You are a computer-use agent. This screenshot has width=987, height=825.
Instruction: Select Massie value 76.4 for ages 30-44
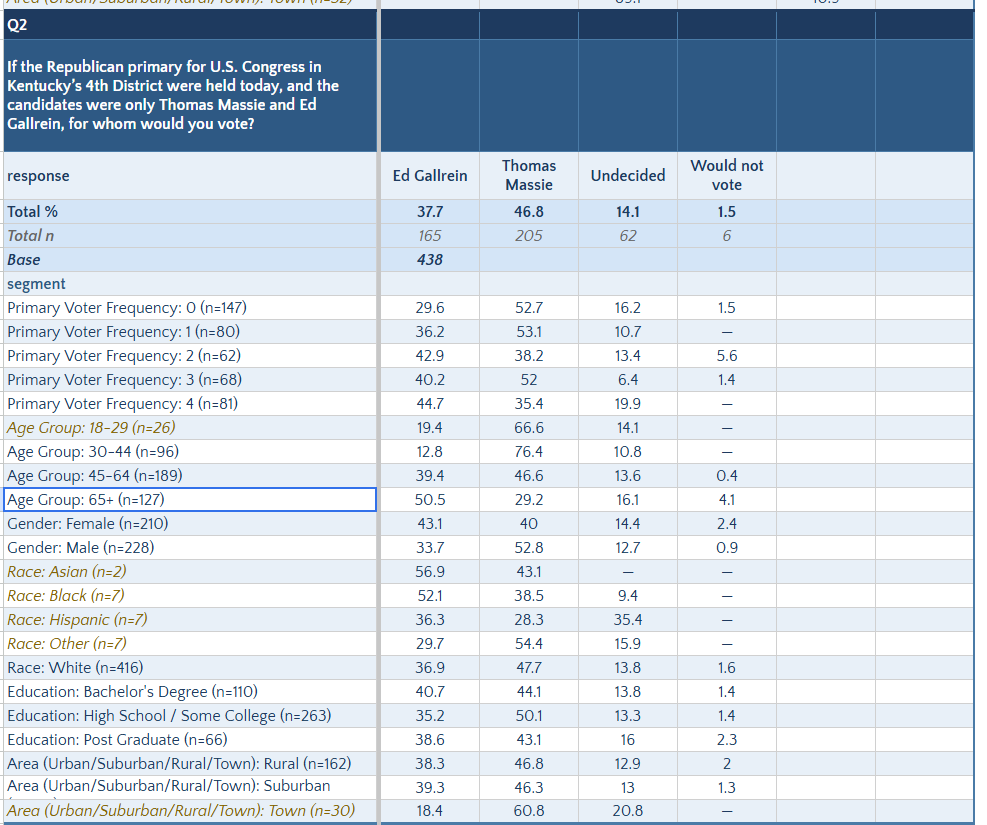pyautogui.click(x=529, y=452)
